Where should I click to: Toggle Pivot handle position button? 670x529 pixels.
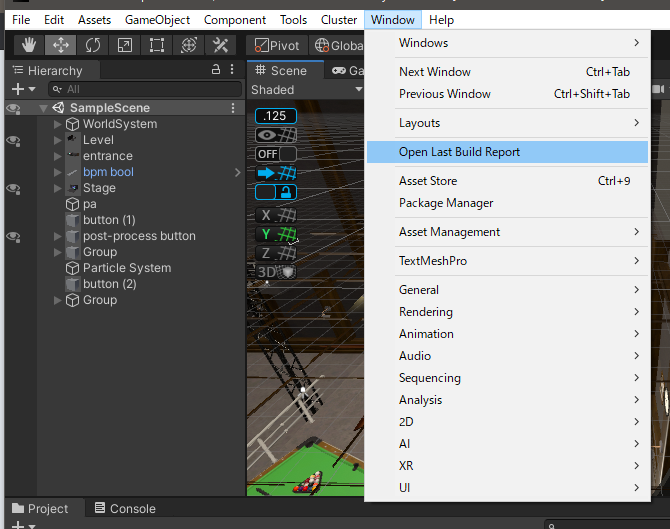277,45
